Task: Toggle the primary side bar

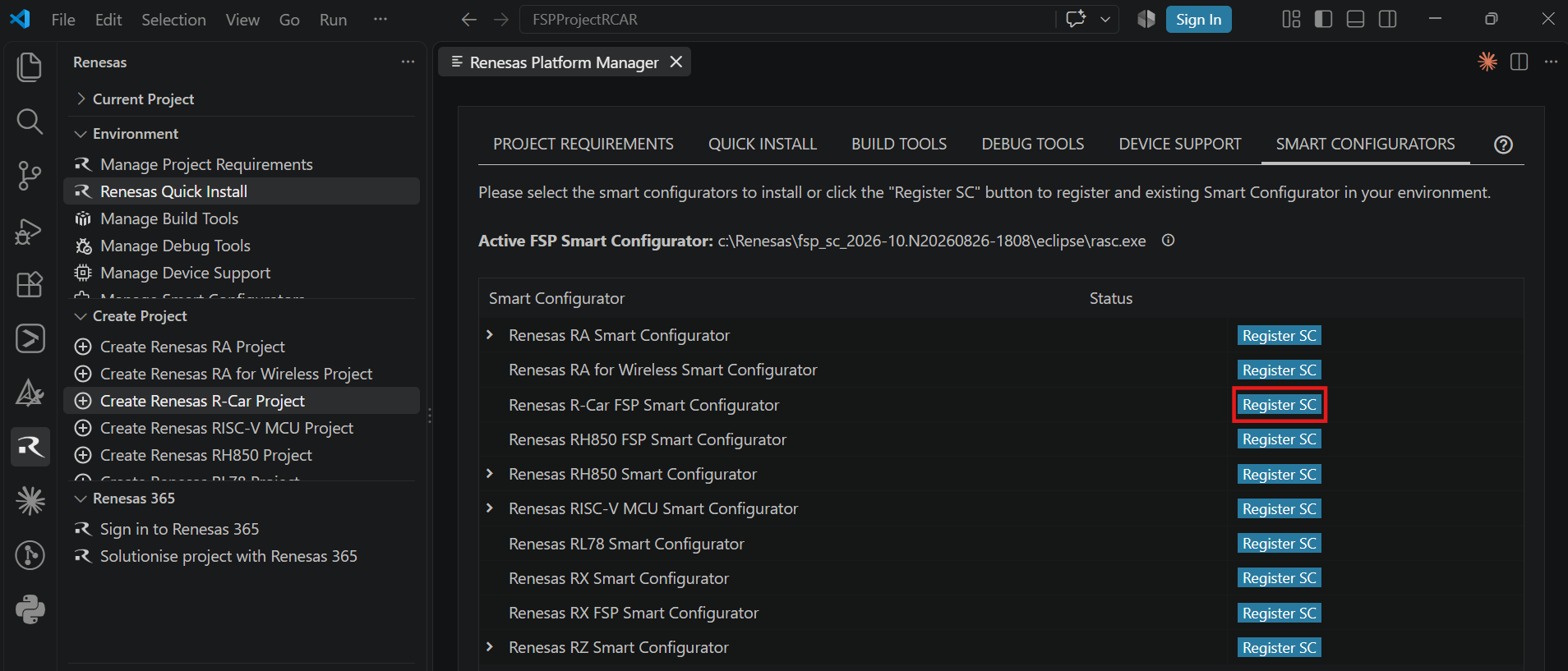Action: pos(1323,20)
